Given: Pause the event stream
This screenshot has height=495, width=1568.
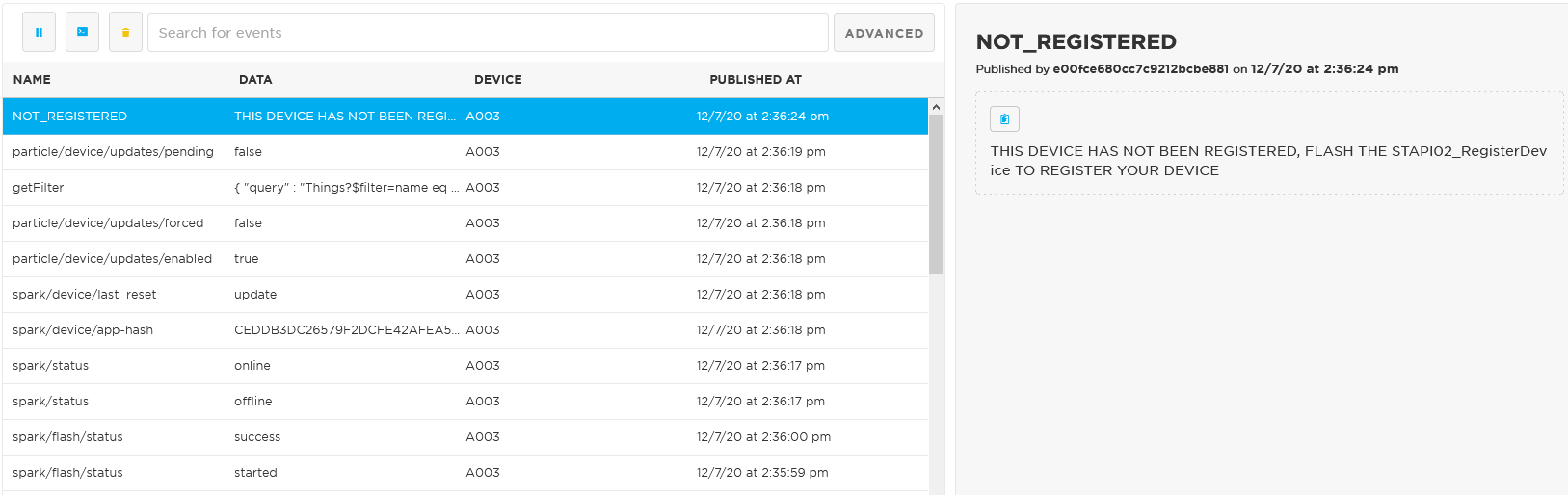Looking at the screenshot, I should click(x=39, y=33).
